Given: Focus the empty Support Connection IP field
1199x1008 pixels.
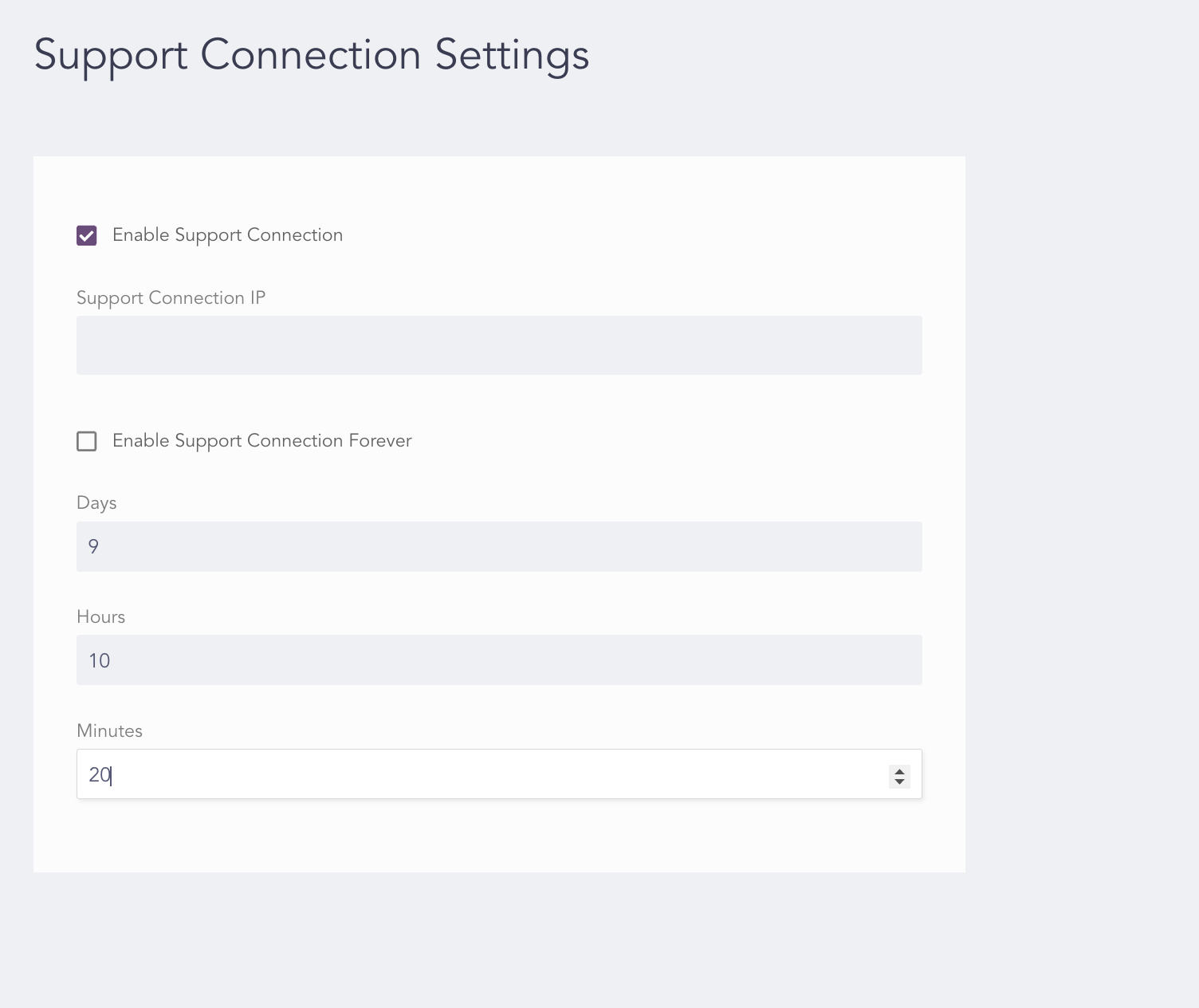Looking at the screenshot, I should coord(499,345).
